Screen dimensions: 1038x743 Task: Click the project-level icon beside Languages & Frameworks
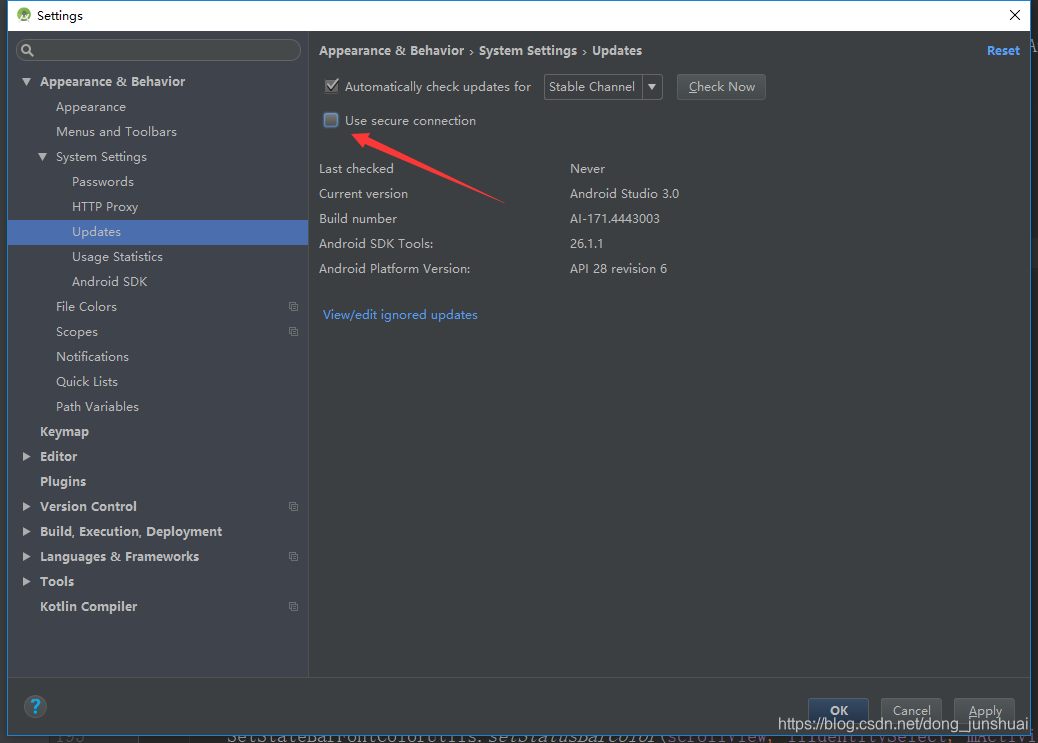point(293,557)
